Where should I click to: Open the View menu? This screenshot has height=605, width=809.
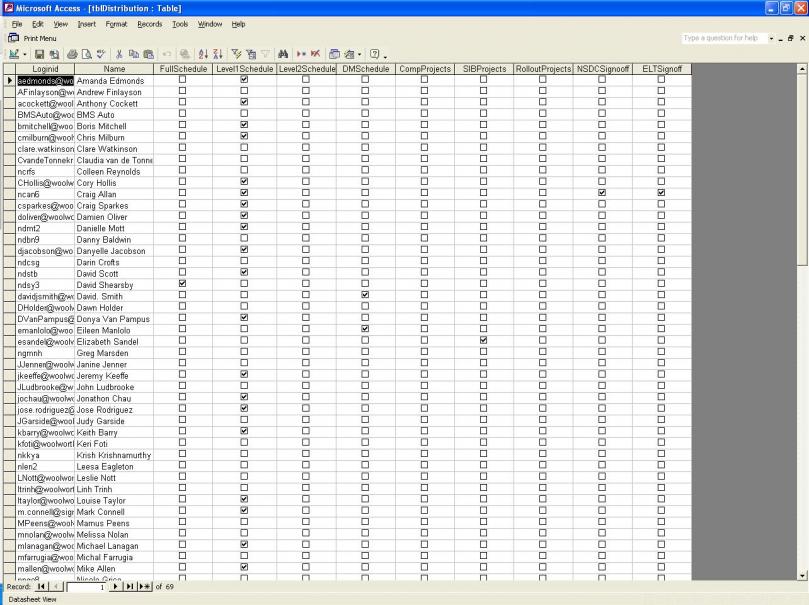[60, 24]
